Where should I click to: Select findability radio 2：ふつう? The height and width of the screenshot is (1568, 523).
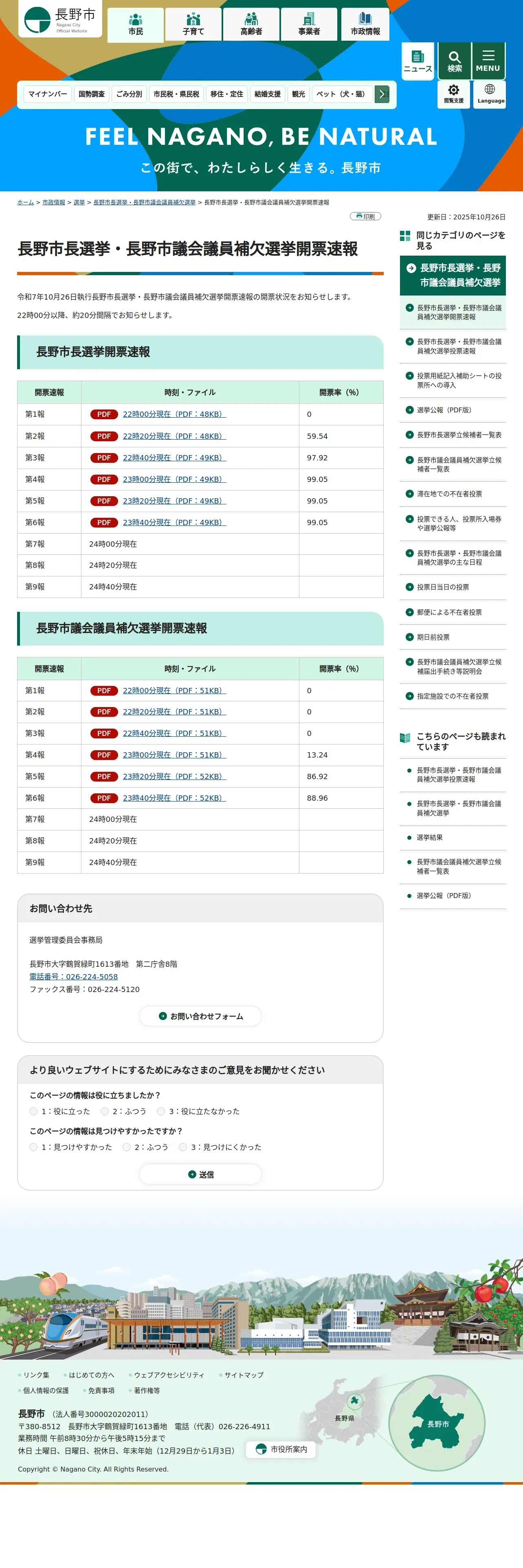pos(127,1147)
